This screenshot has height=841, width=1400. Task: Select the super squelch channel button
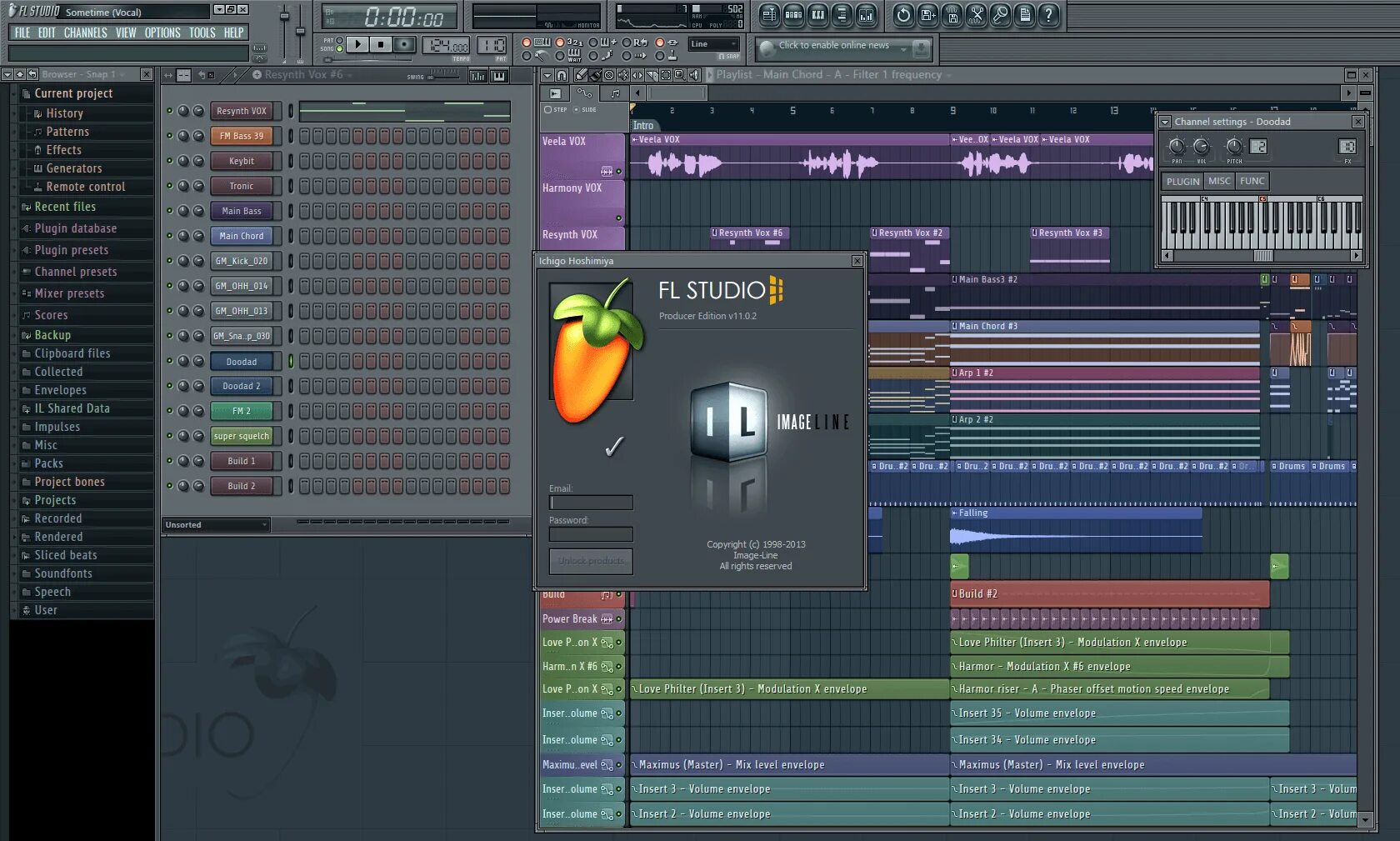pyautogui.click(x=242, y=436)
